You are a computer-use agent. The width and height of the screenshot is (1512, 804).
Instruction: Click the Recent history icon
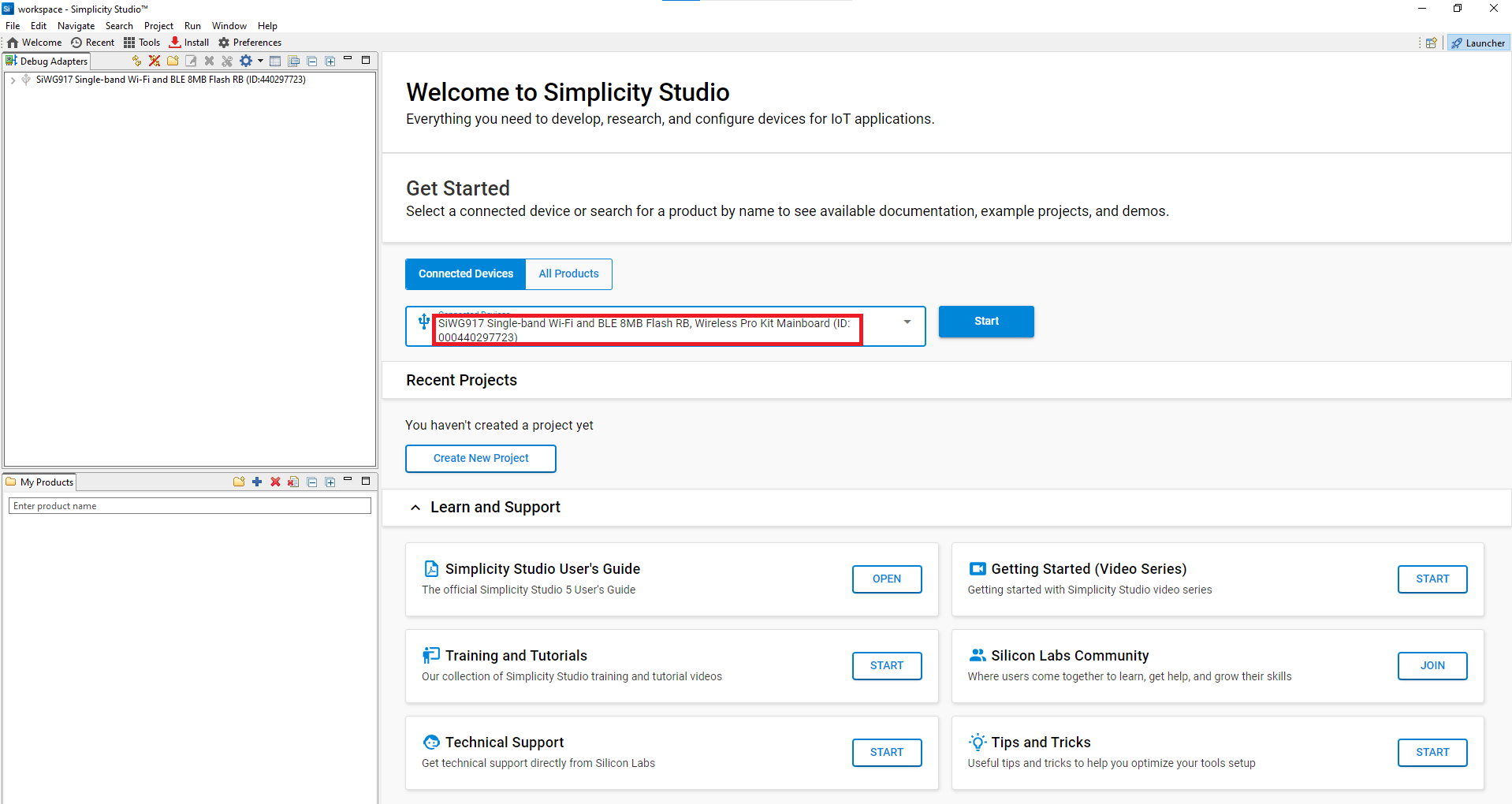(x=76, y=43)
